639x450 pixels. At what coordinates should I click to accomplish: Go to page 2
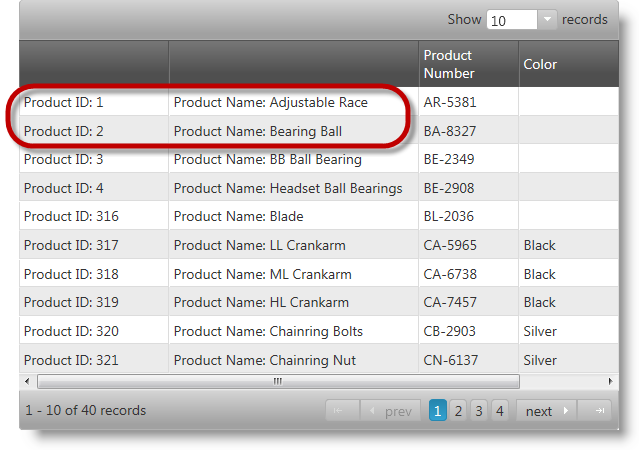pos(458,411)
